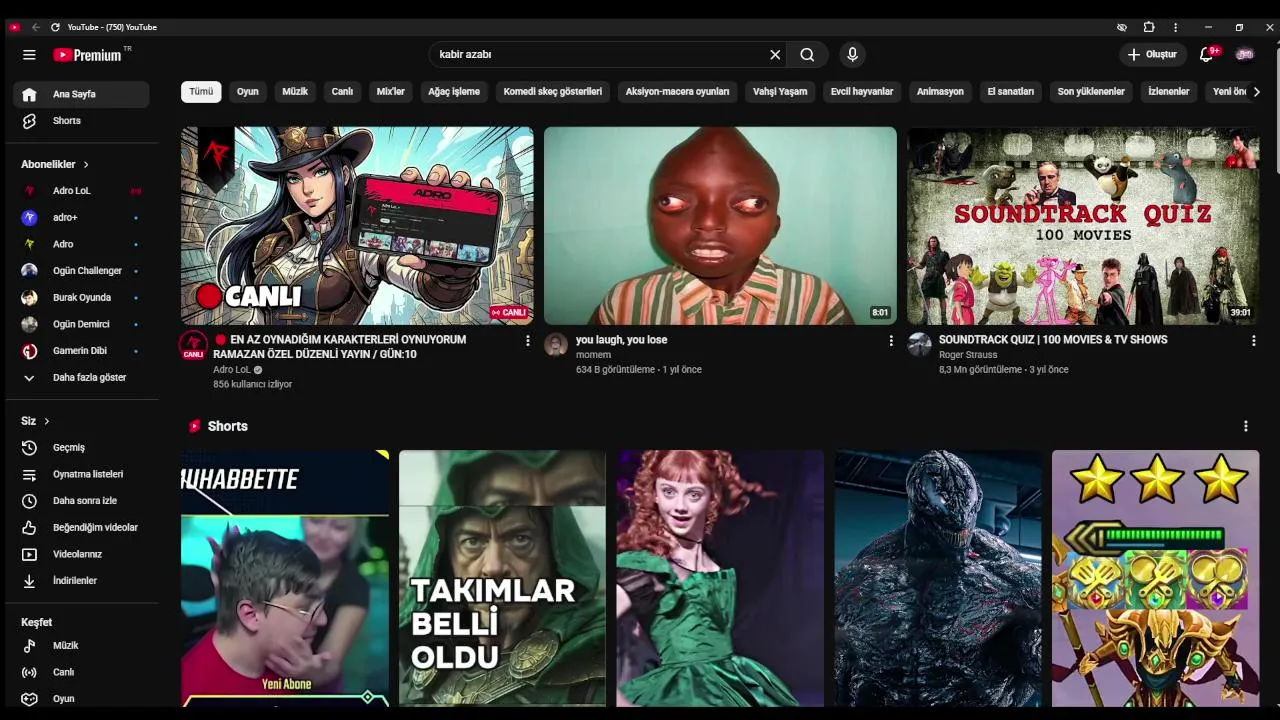Select the Ağaç işleme filter chip
The image size is (1280, 720).
[454, 91]
